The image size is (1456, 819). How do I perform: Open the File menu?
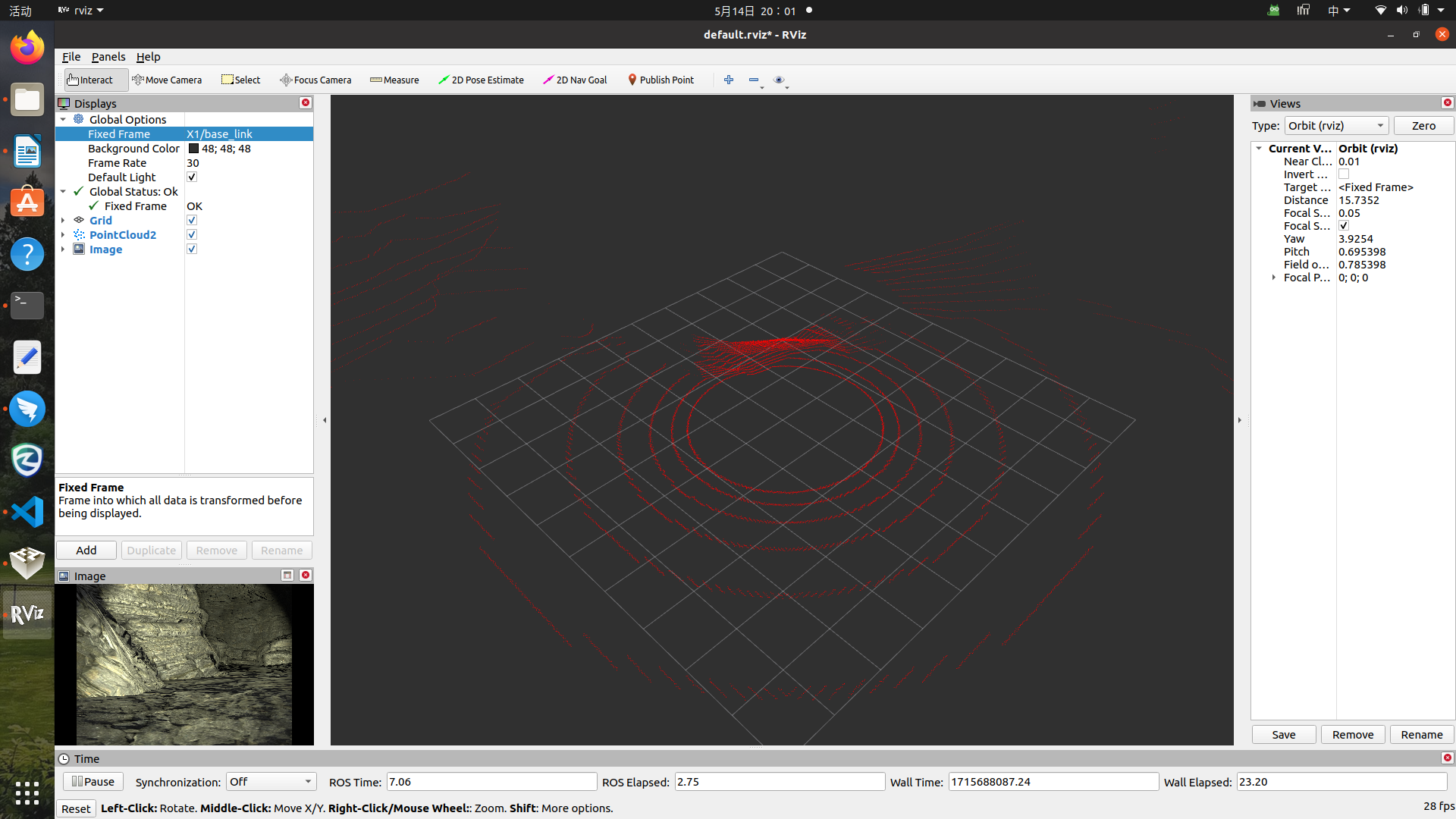71,57
